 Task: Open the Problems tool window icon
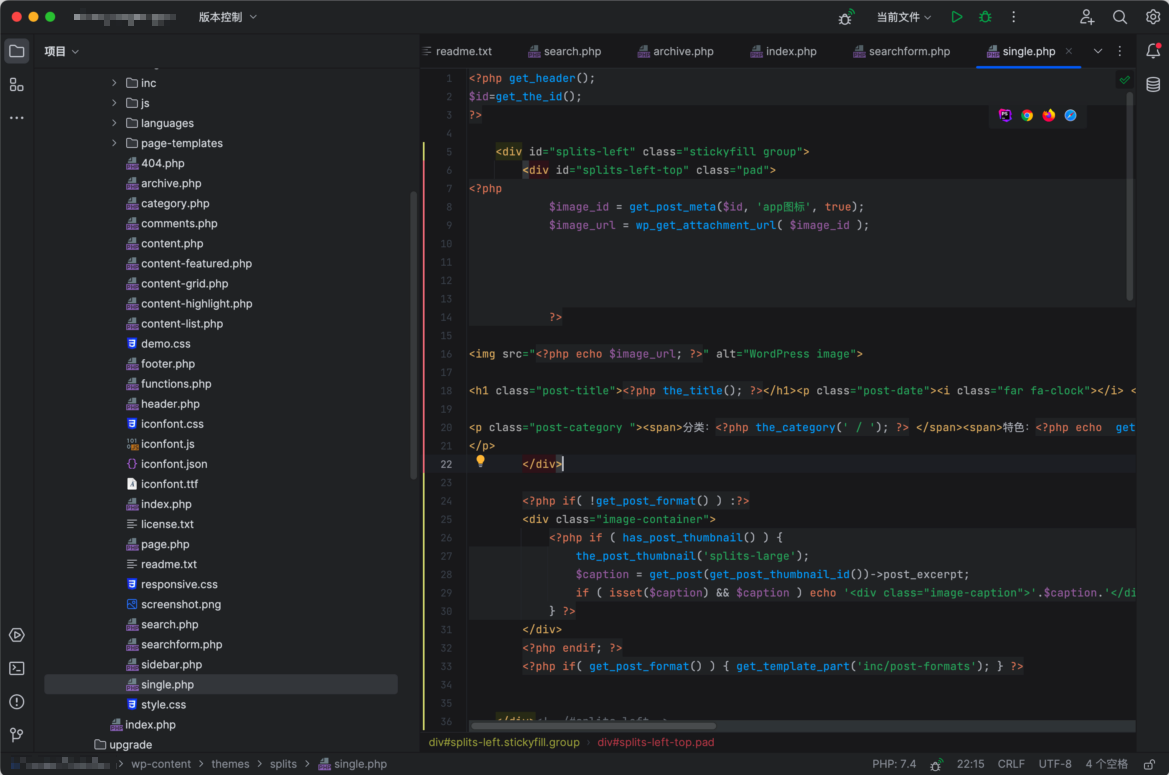(16, 702)
